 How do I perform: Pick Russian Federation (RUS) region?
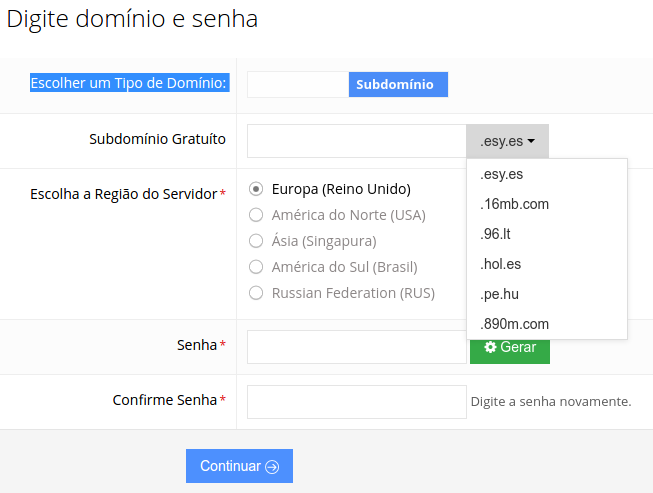click(x=256, y=293)
